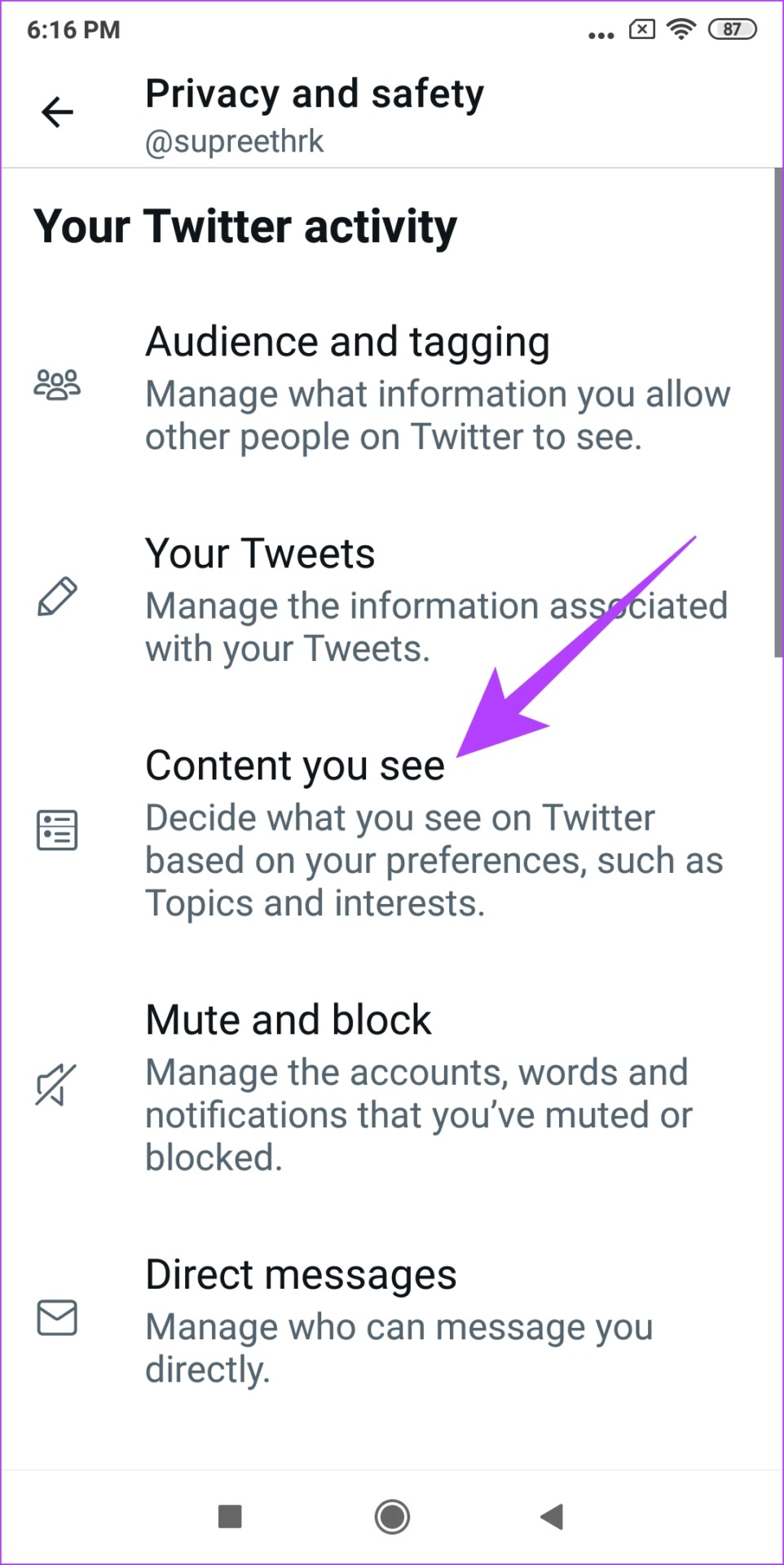Tap the pencil icon for Your Tweets

coord(57,597)
